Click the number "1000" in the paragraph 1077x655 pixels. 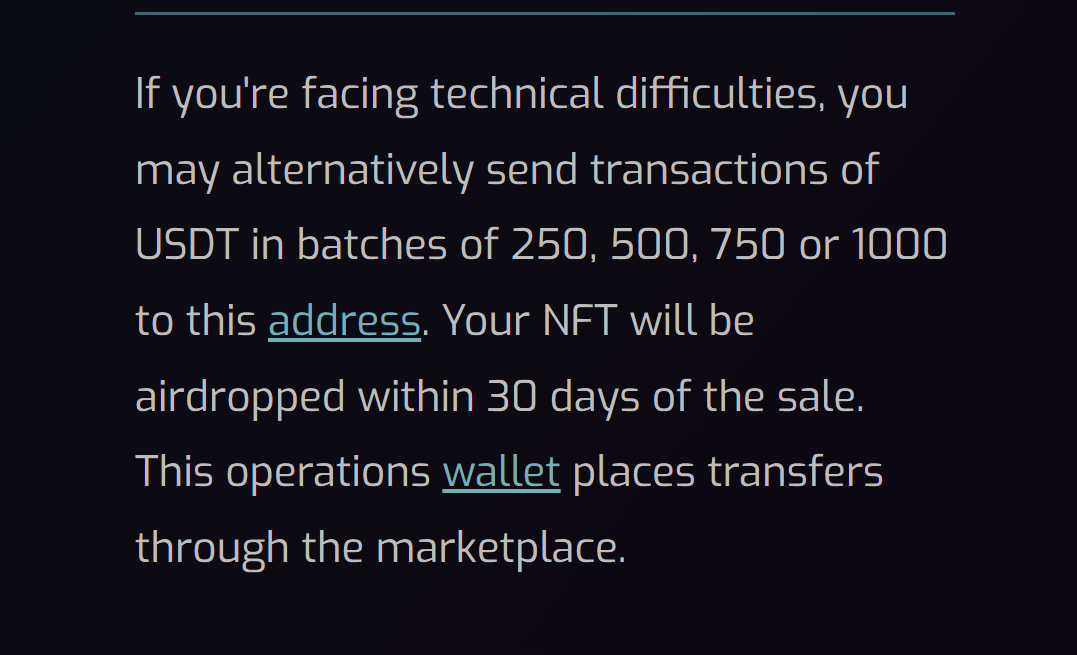900,244
